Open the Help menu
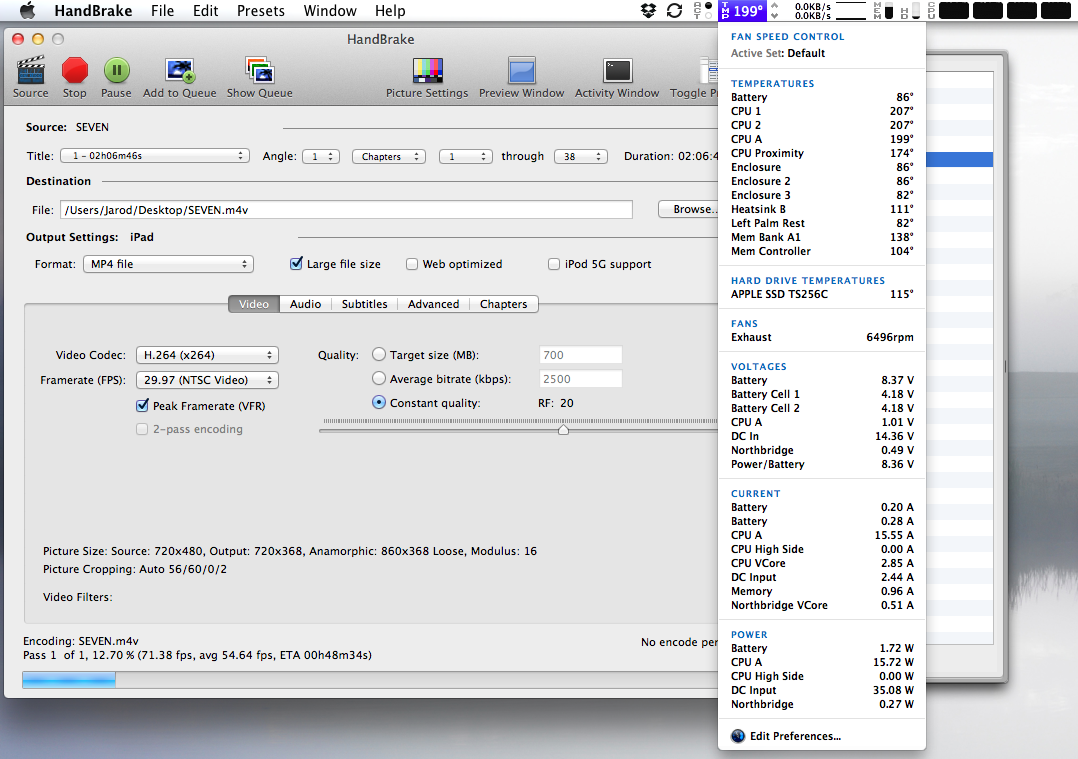1078x759 pixels. [x=390, y=10]
